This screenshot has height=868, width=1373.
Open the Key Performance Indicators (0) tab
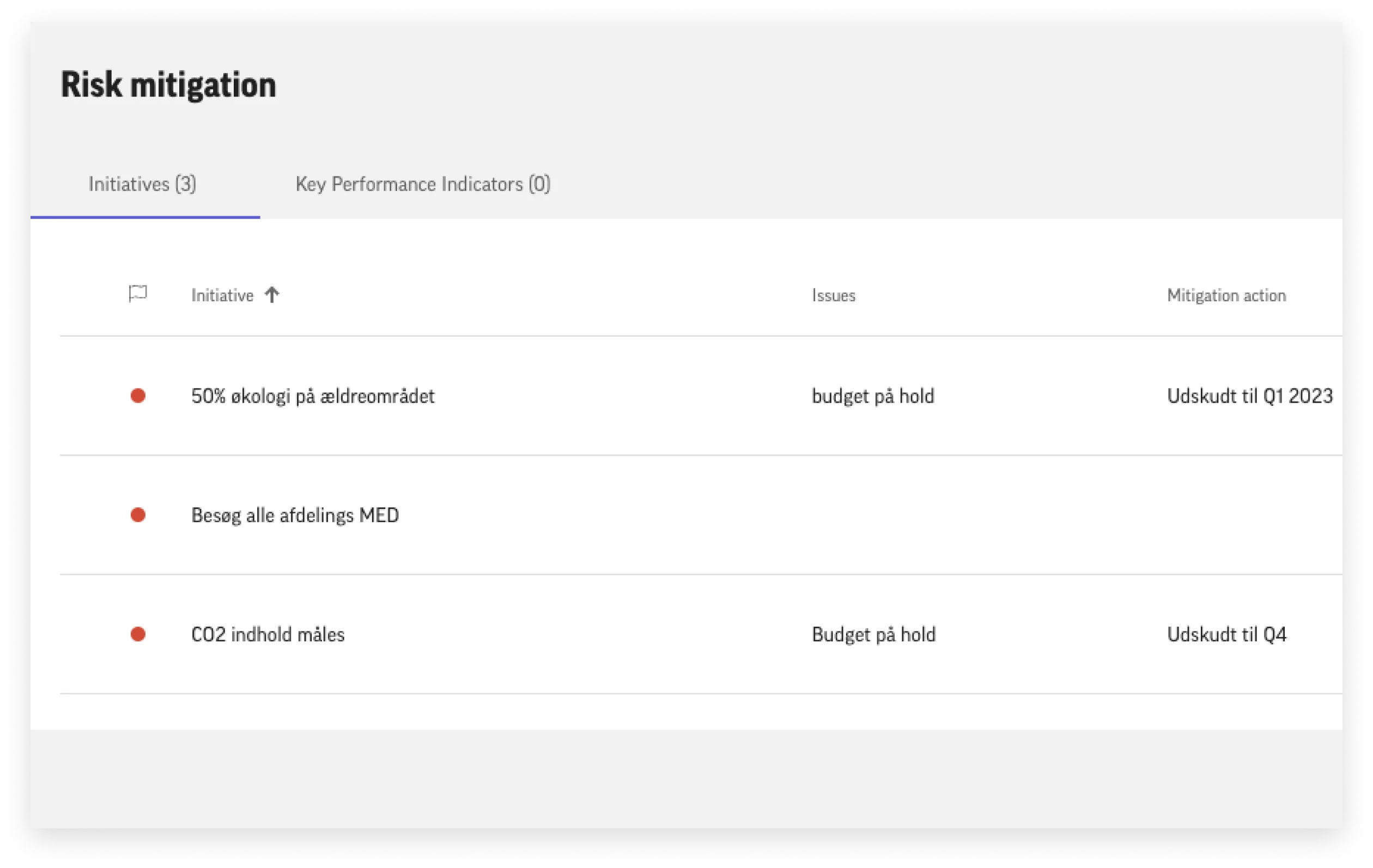coord(423,184)
